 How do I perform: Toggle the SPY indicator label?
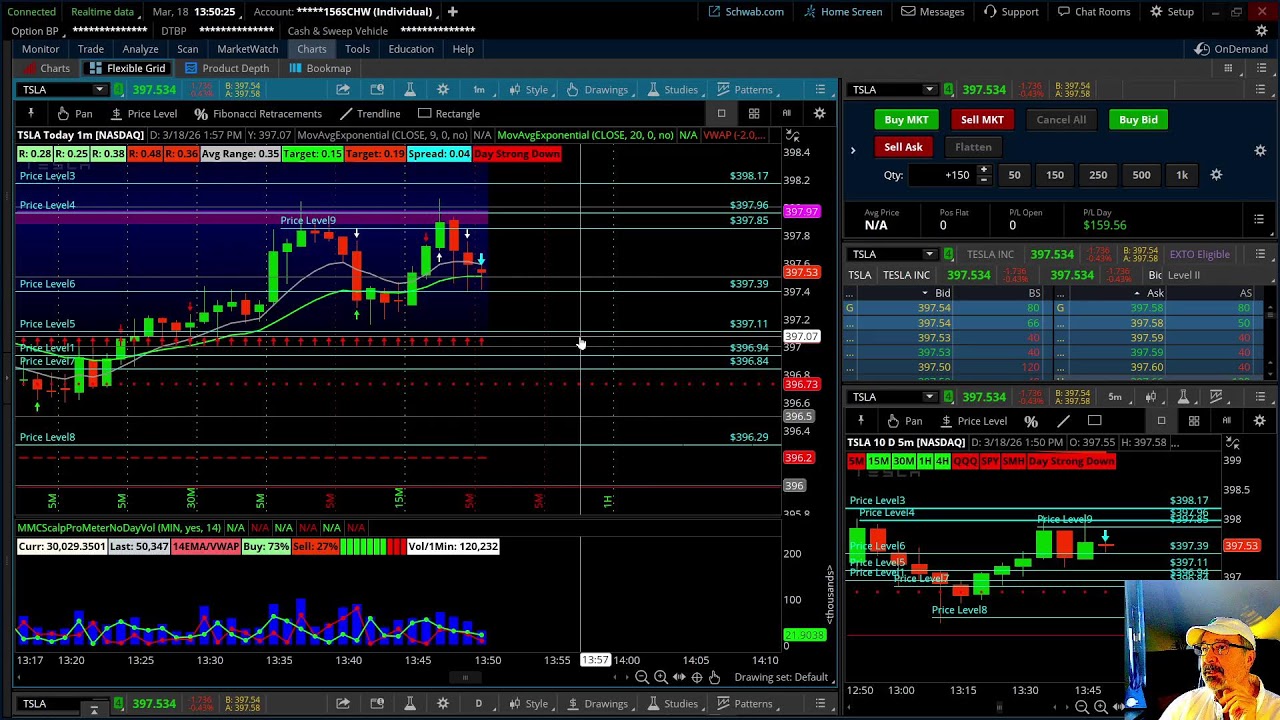989,461
